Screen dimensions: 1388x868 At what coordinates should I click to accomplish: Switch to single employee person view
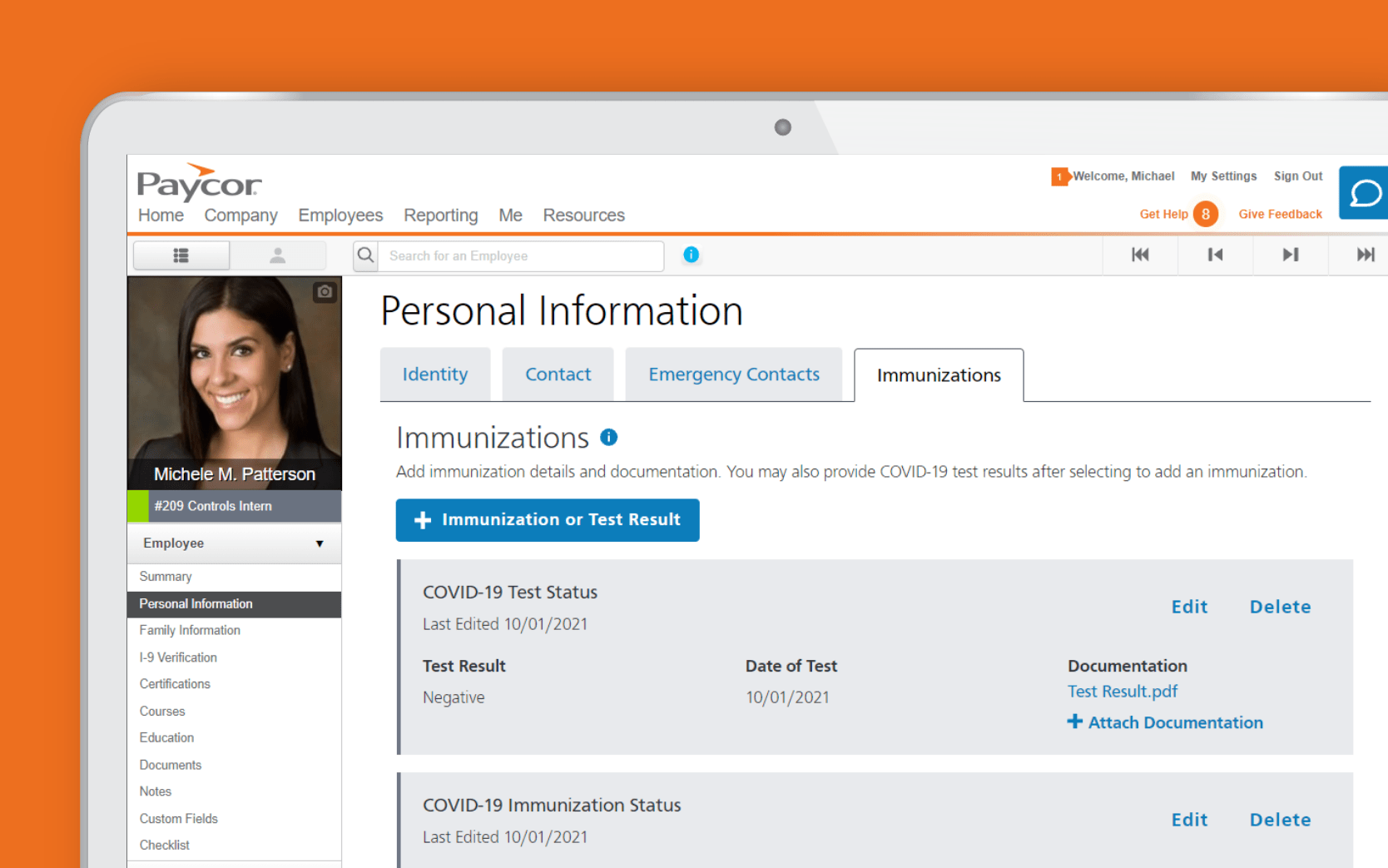[278, 255]
